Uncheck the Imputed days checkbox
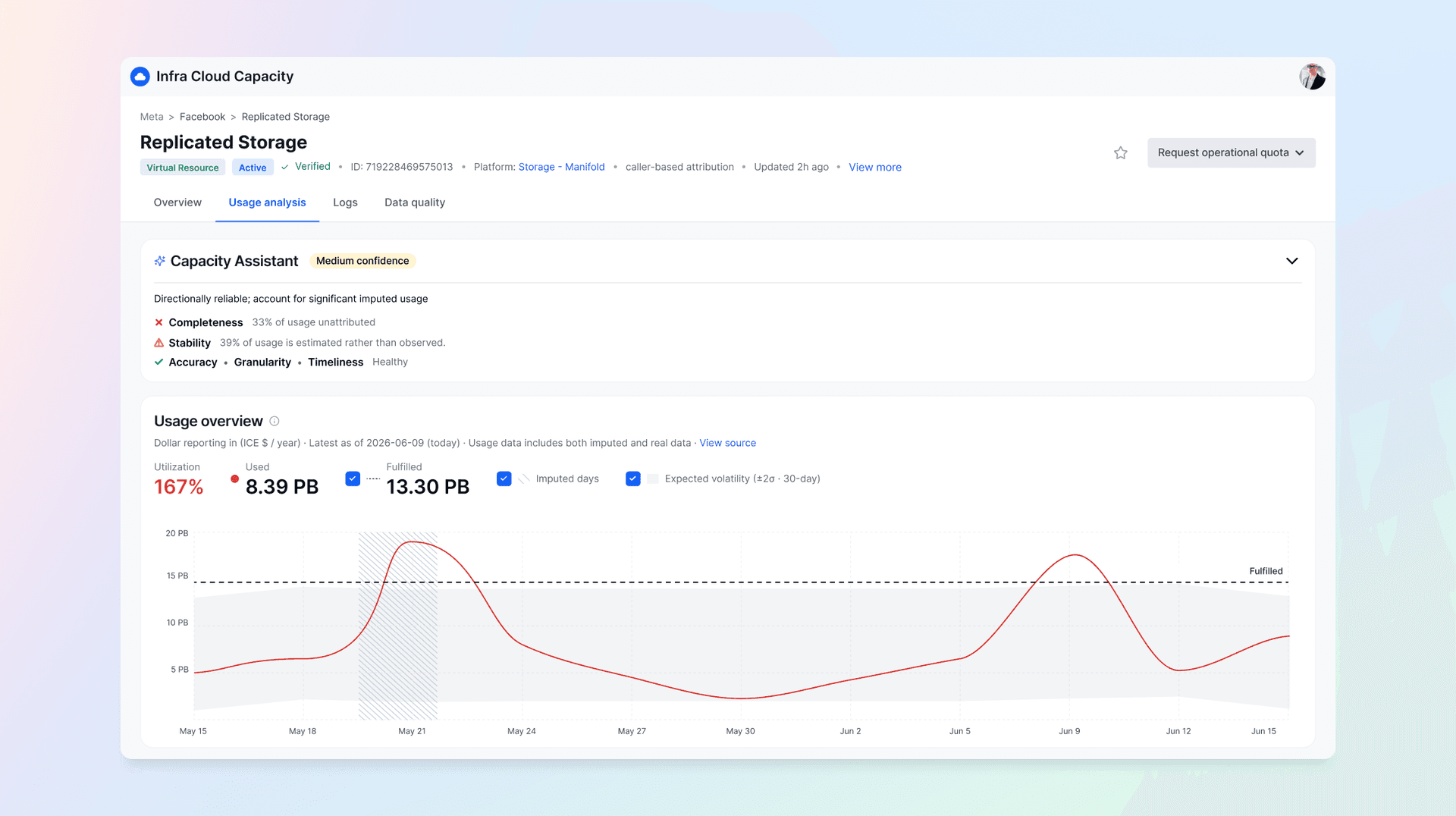The width and height of the screenshot is (1456, 816). [504, 479]
